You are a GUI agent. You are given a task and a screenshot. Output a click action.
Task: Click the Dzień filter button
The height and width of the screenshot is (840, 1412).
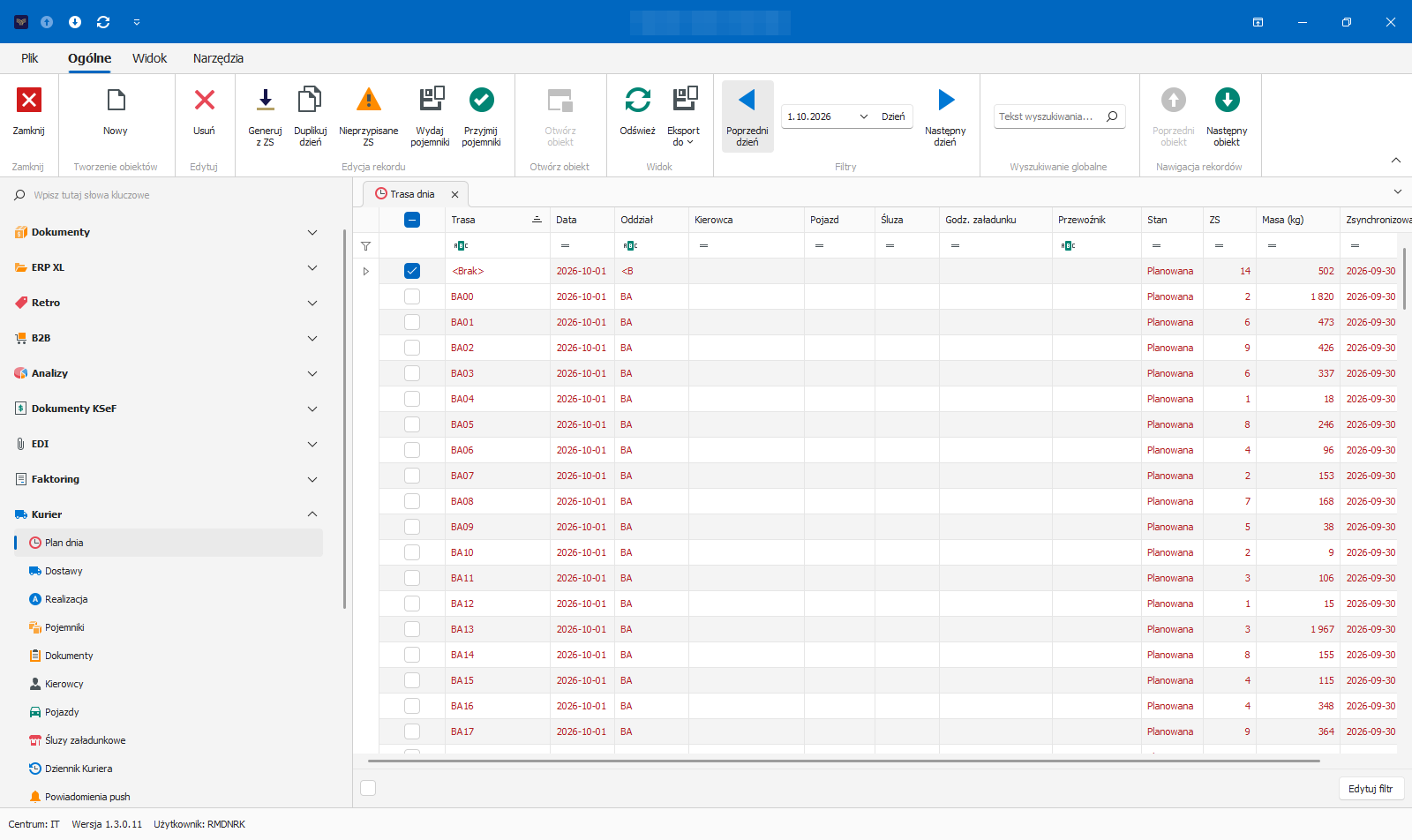coord(893,116)
